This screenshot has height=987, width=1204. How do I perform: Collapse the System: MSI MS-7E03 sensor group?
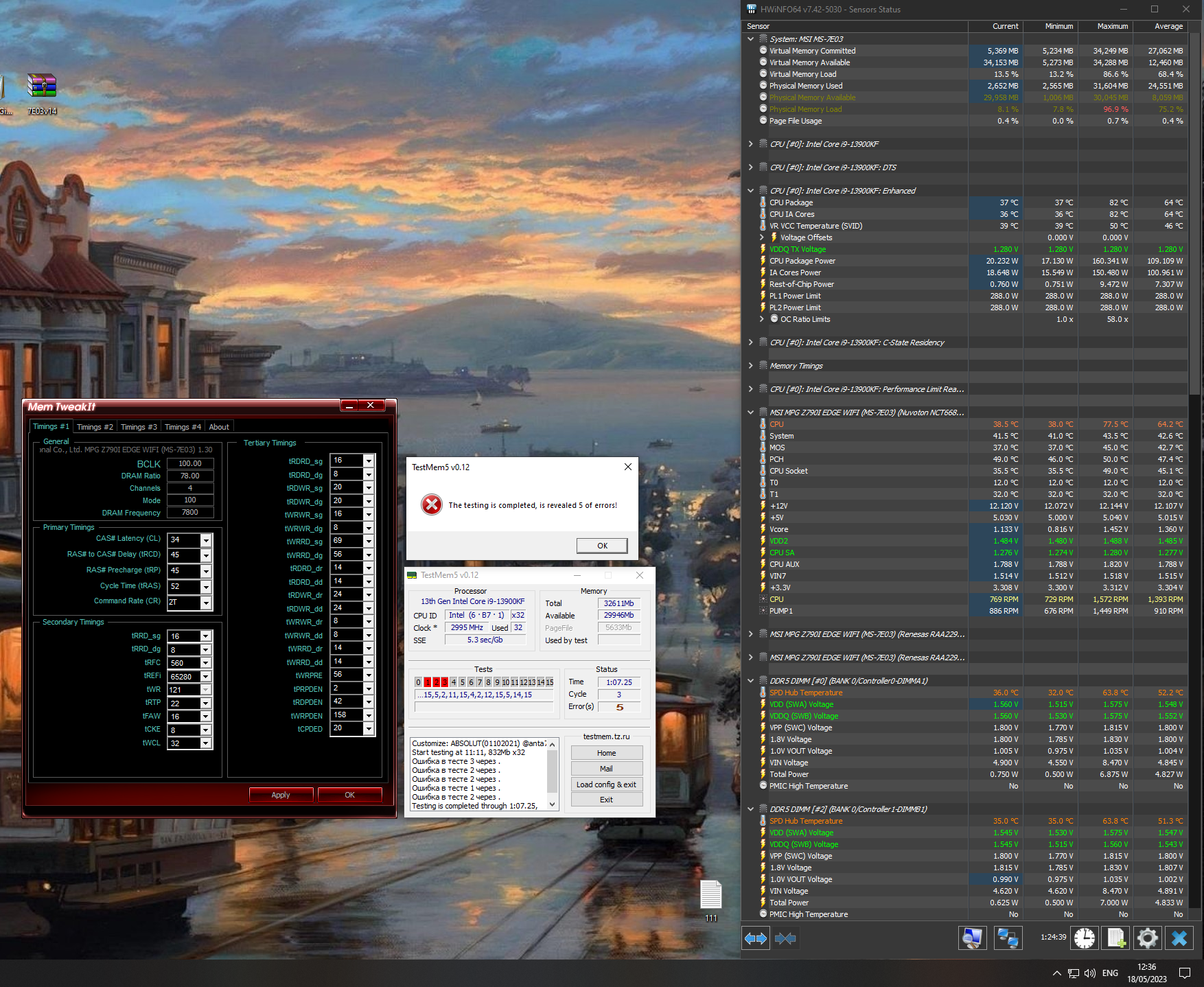(751, 39)
